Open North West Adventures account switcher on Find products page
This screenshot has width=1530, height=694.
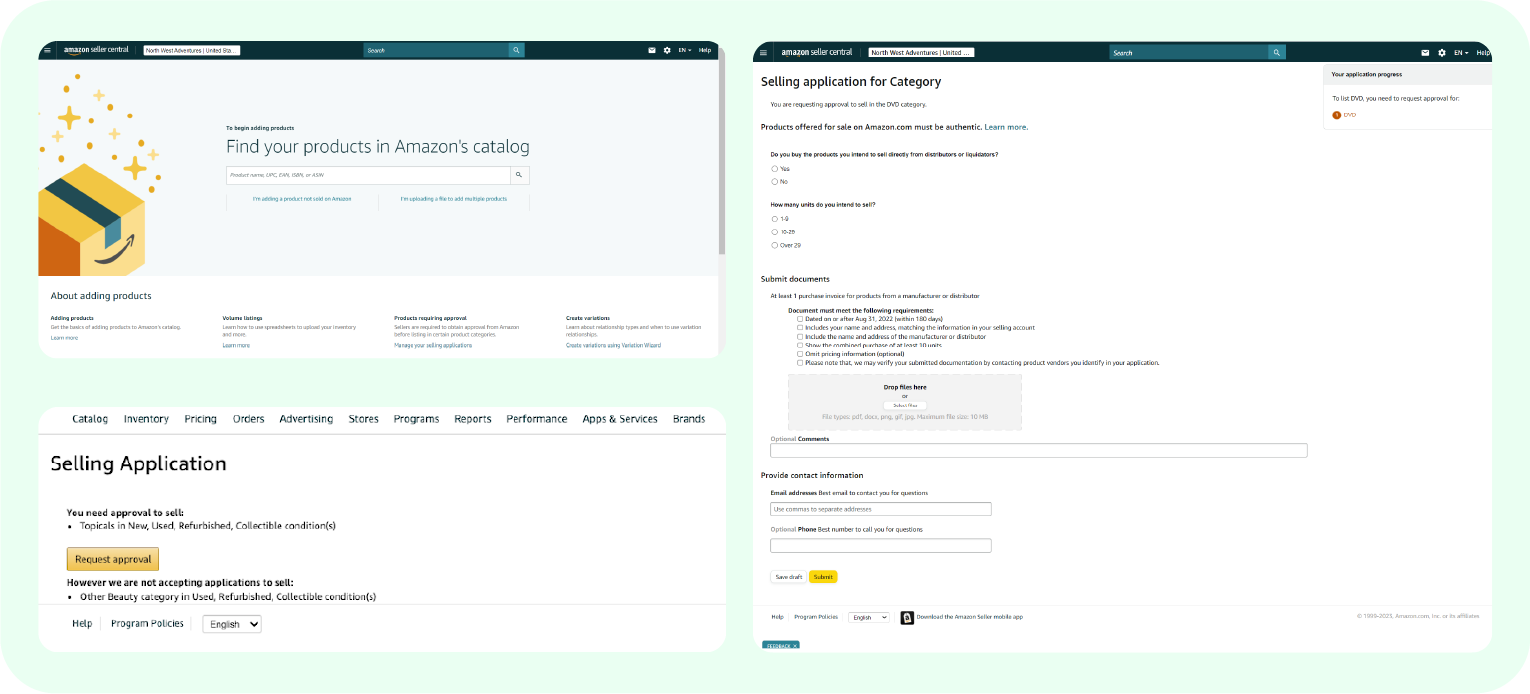pos(192,50)
